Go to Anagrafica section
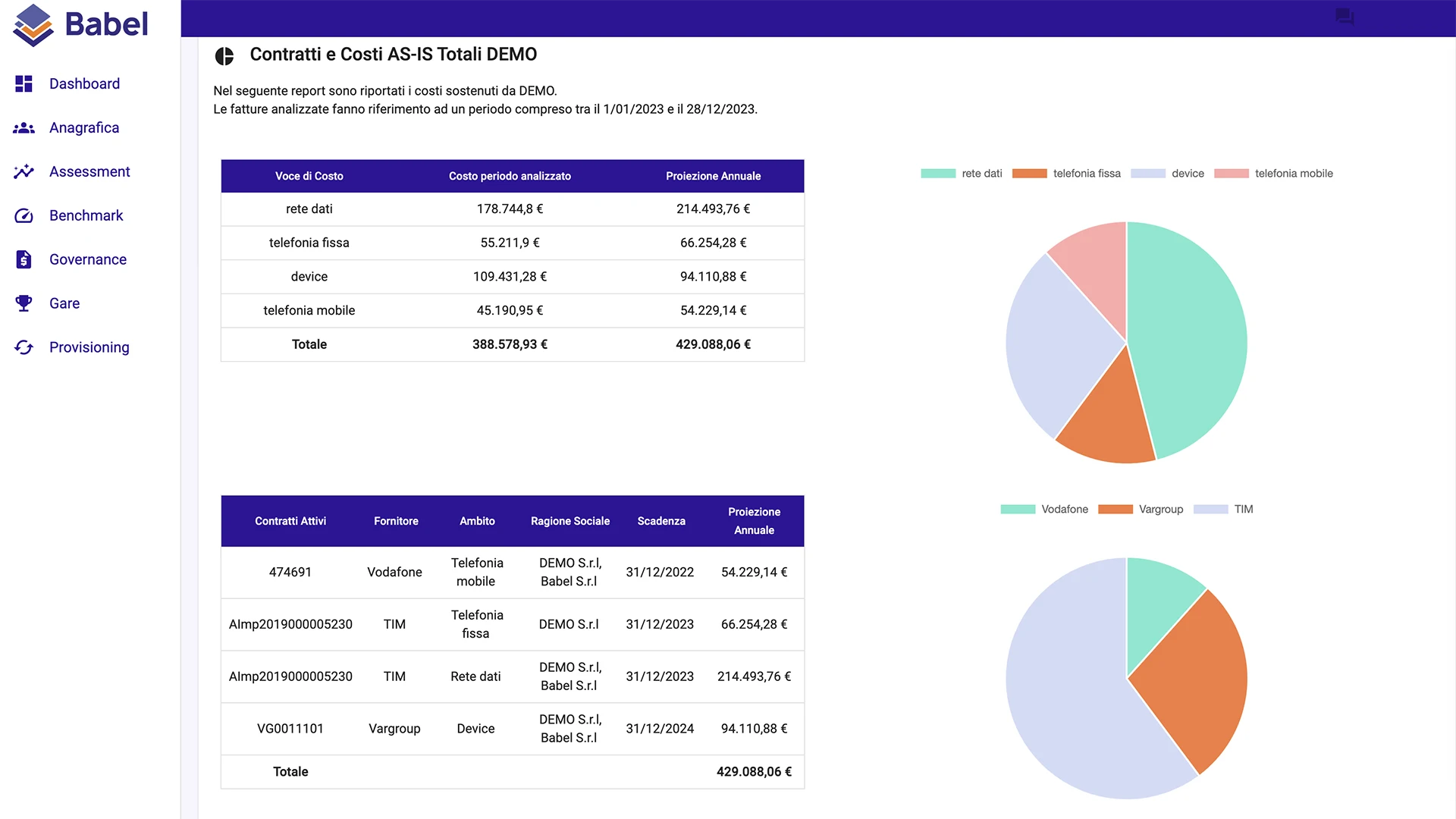The height and width of the screenshot is (819, 1456). [x=84, y=127]
